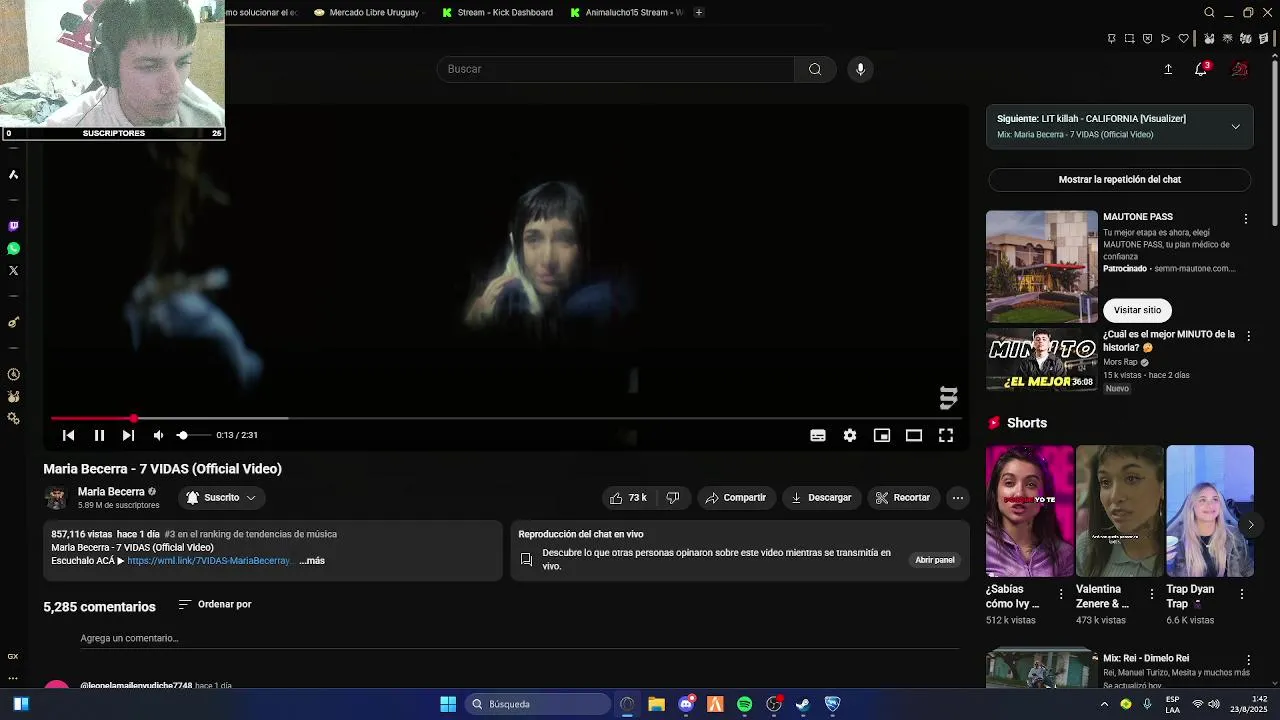This screenshot has width=1280, height=720.
Task: Pause the video playback
Action: point(99,435)
